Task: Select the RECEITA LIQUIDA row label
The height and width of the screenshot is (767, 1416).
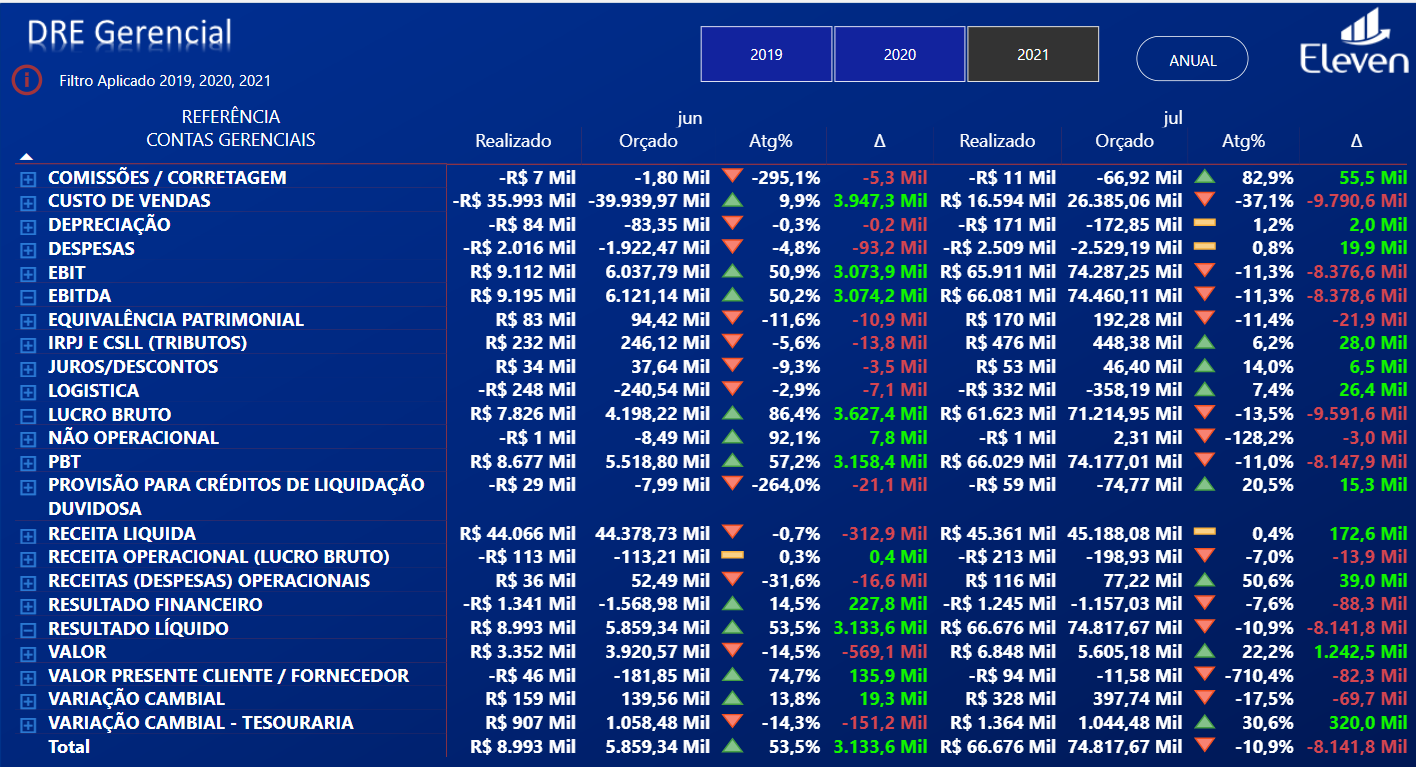Action: [x=122, y=534]
